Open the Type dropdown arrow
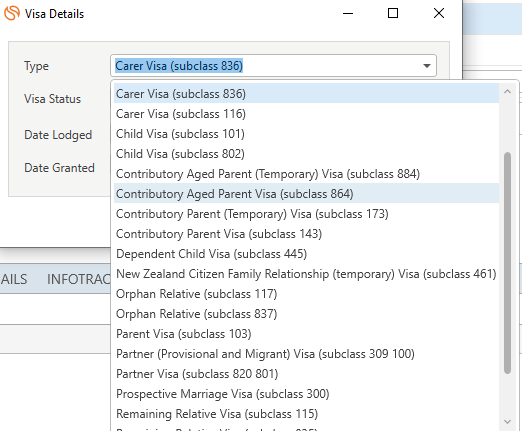Image resolution: width=522 pixels, height=431 pixels. (x=427, y=66)
